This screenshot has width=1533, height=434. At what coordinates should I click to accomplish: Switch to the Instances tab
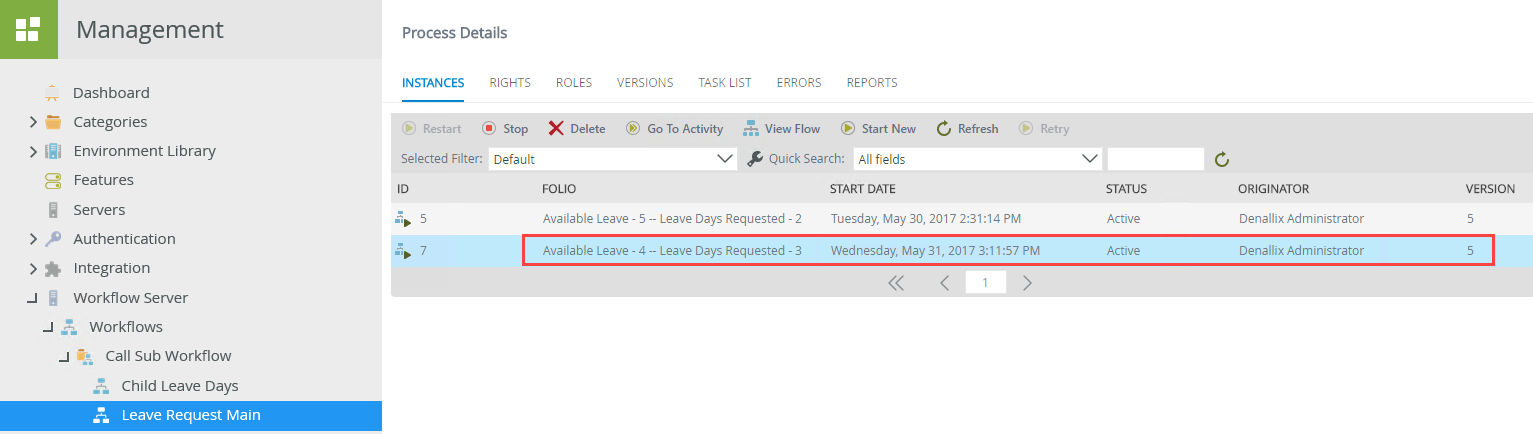433,83
